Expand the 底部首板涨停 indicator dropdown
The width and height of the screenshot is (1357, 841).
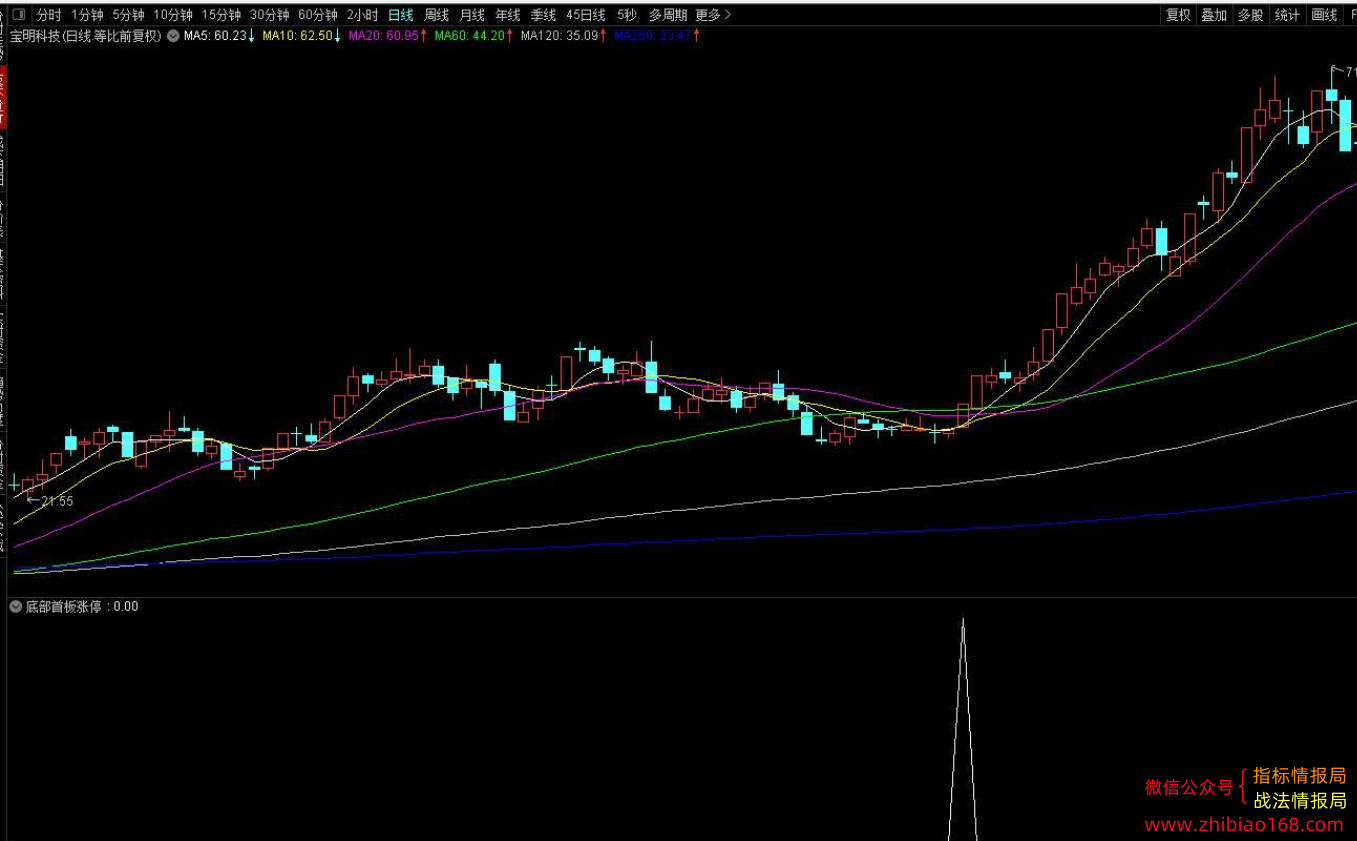(16, 606)
